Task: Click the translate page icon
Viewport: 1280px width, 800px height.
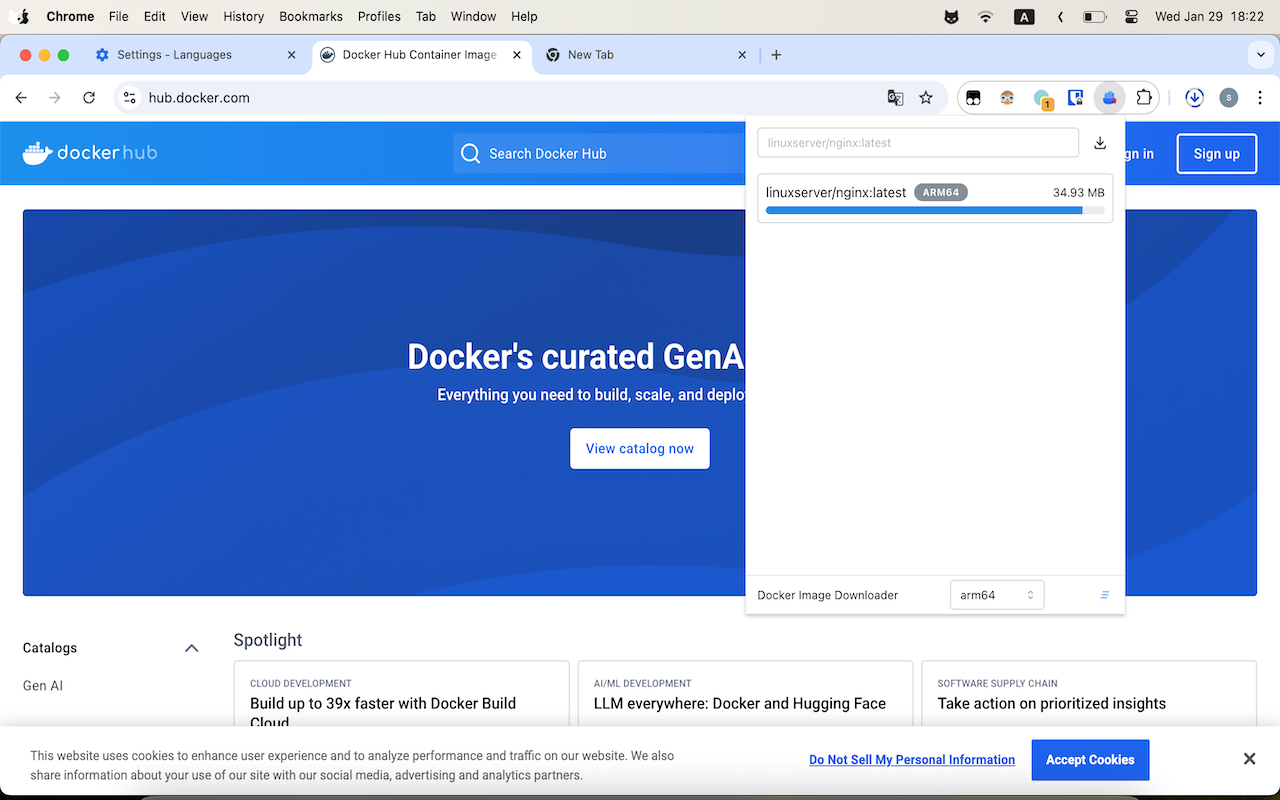Action: [x=895, y=98]
